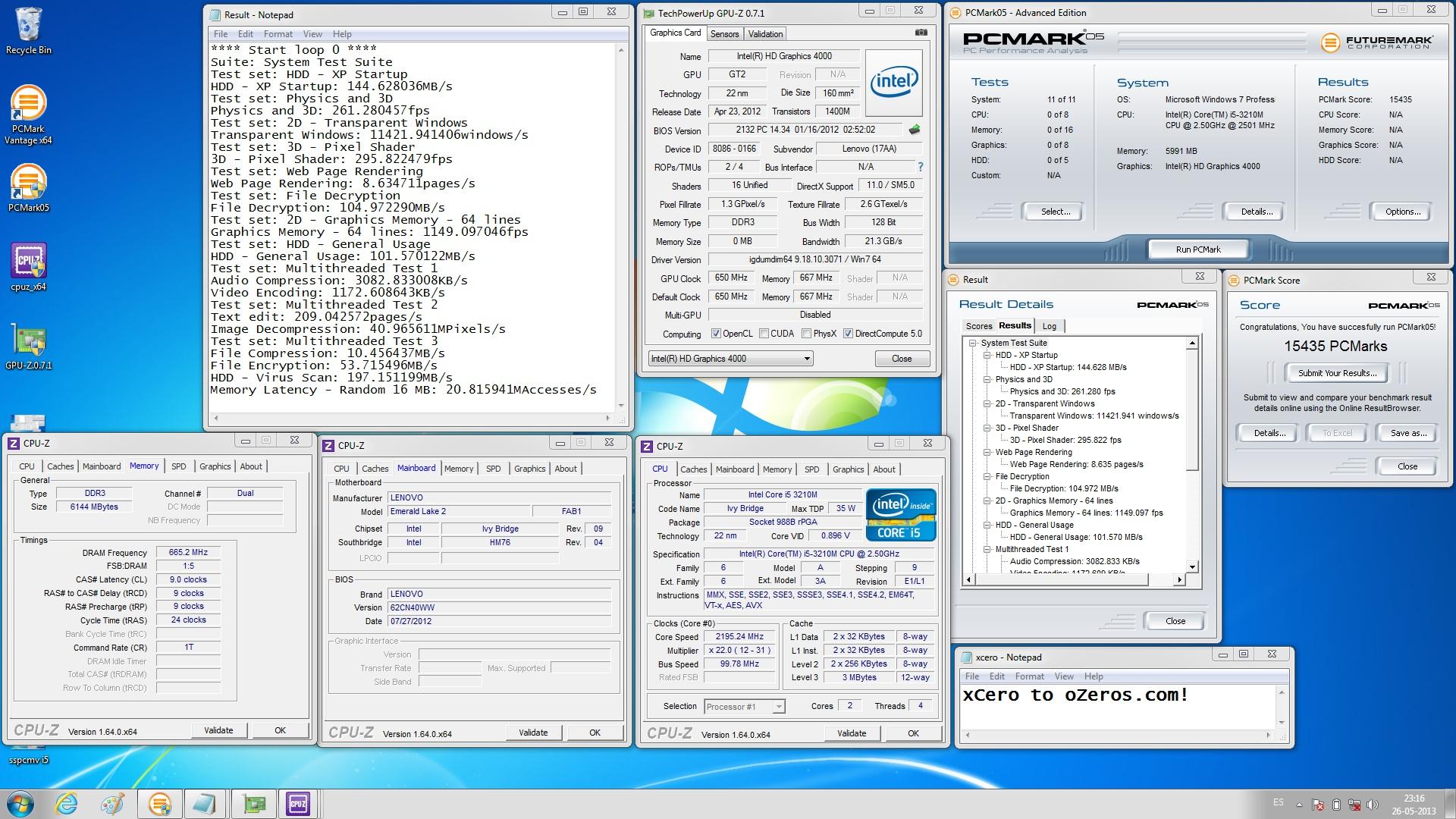Image resolution: width=1456 pixels, height=819 pixels.
Task: Click the taskbar clock showing 23:16
Action: pyautogui.click(x=1413, y=804)
